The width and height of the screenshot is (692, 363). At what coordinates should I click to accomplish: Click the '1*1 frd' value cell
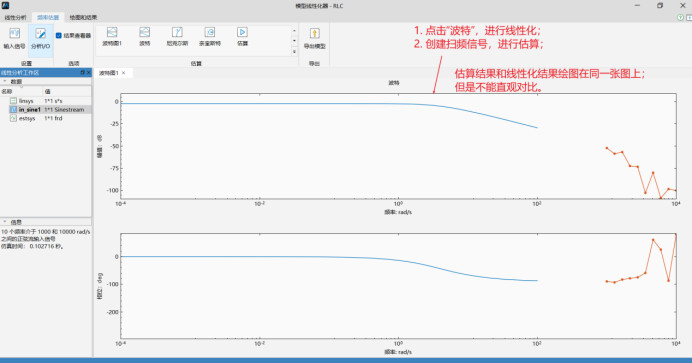(53, 118)
